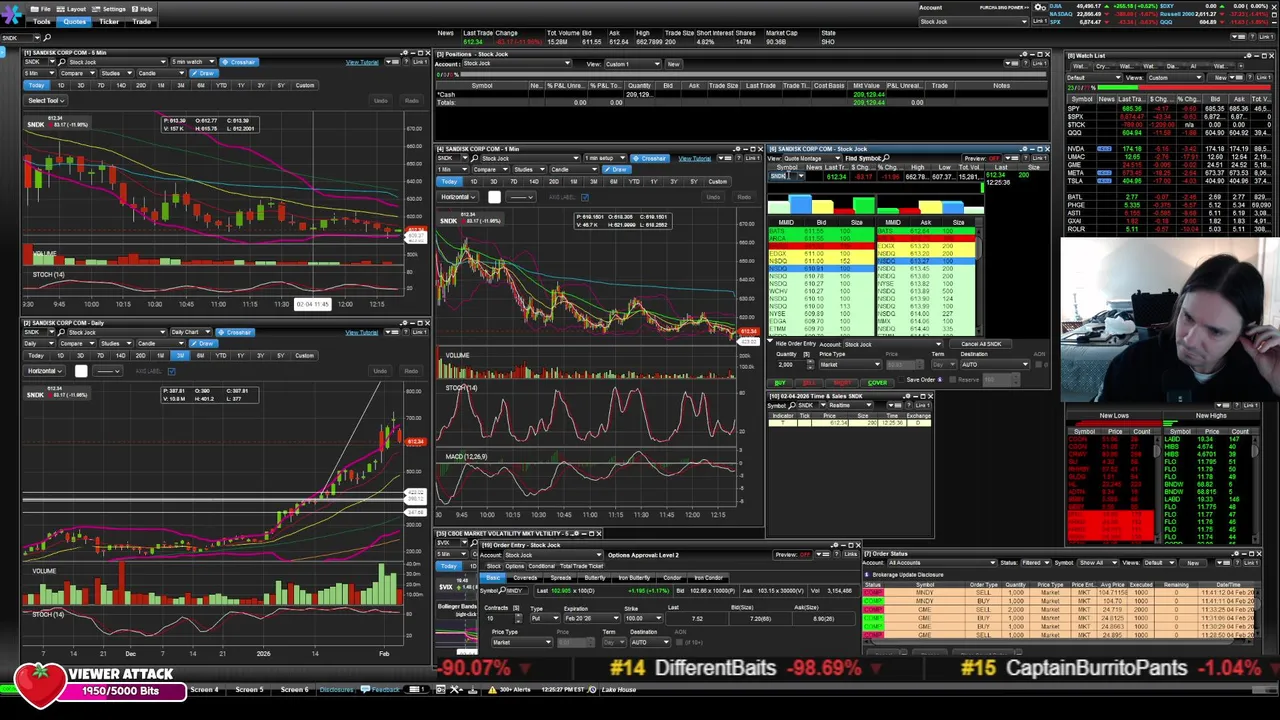Open Screen 5 in bottom bar
Image resolution: width=1280 pixels, height=720 pixels.
(x=249, y=689)
